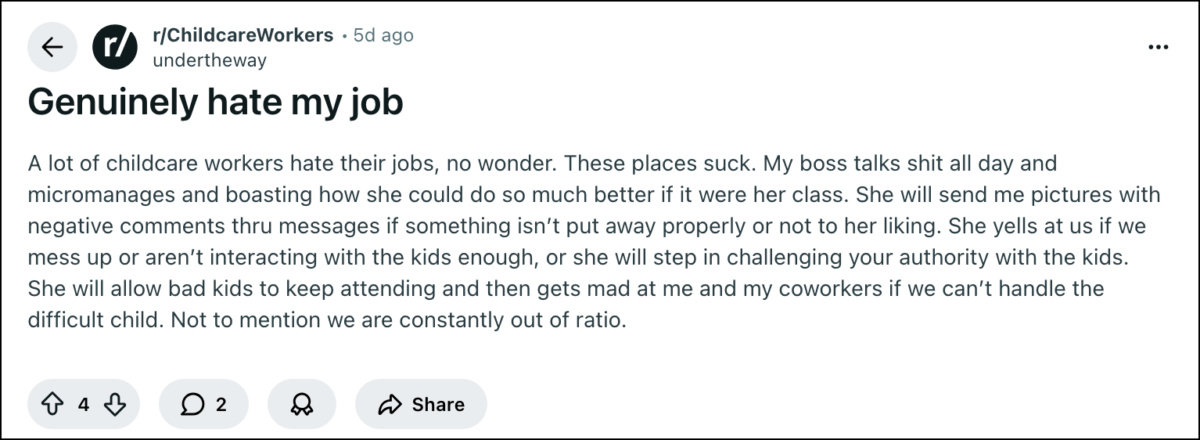Open the r/ChildcareWorkers subreddit link

coord(243,35)
